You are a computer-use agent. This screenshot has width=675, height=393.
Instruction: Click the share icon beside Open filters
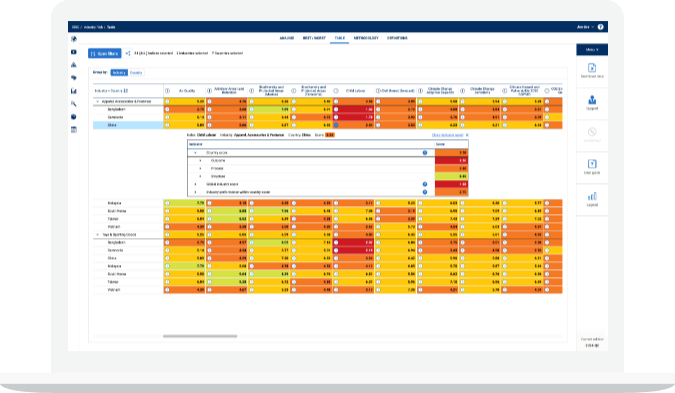pyautogui.click(x=128, y=53)
